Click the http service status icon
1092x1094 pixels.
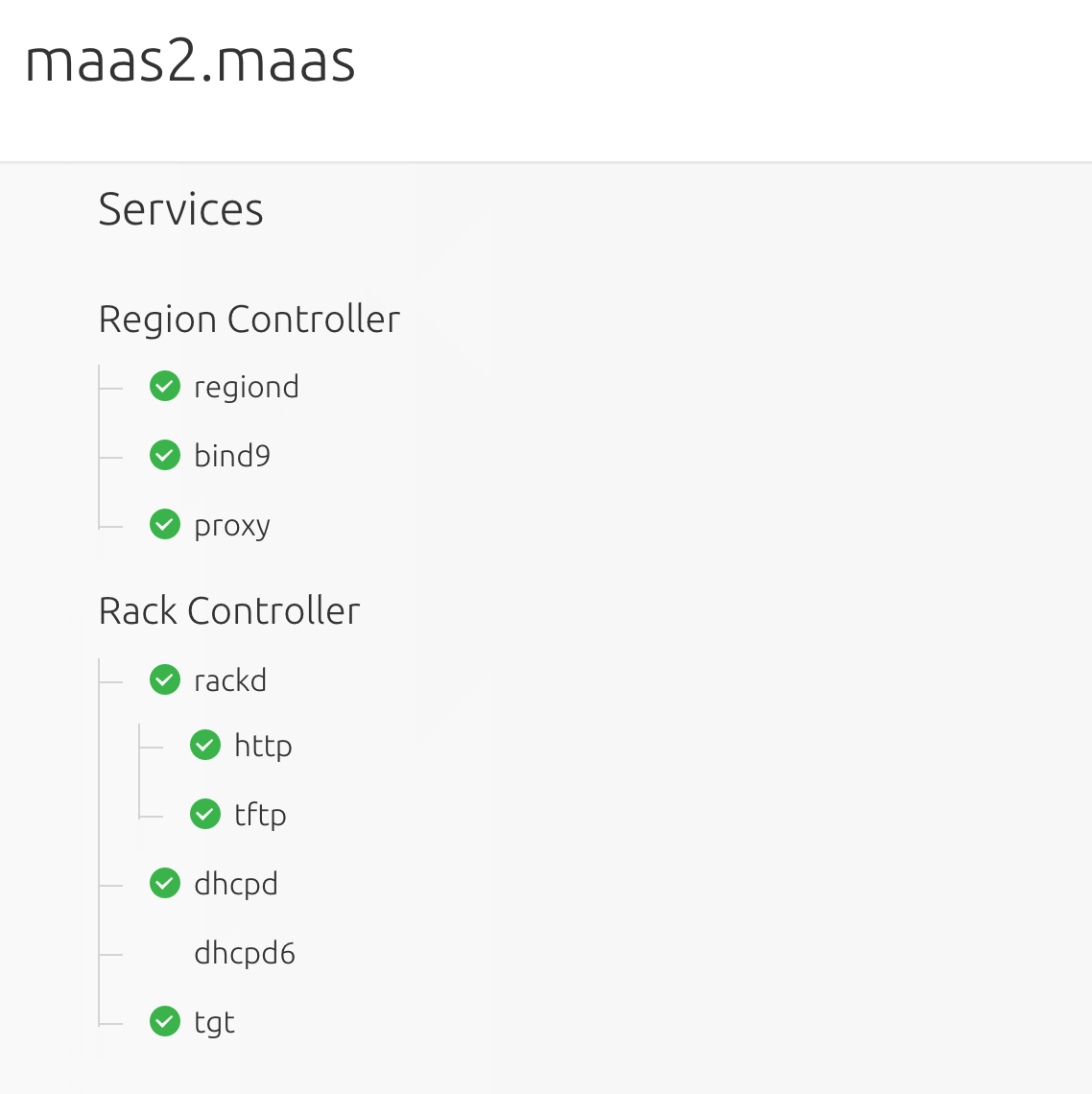tap(205, 746)
